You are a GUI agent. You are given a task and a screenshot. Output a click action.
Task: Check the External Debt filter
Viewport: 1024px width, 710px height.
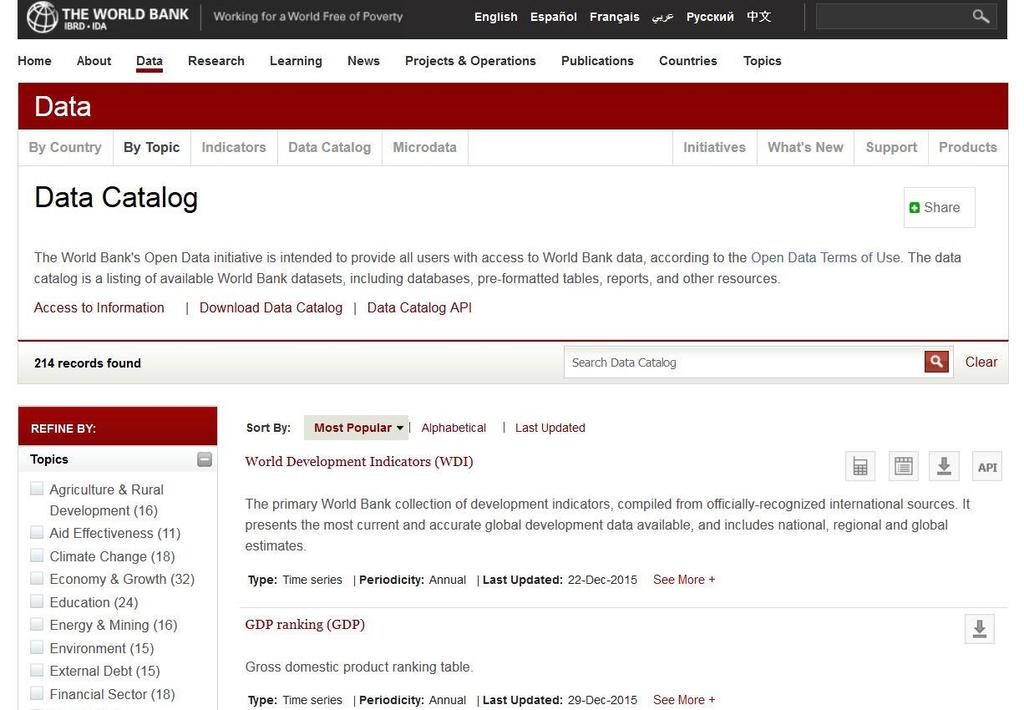37,670
